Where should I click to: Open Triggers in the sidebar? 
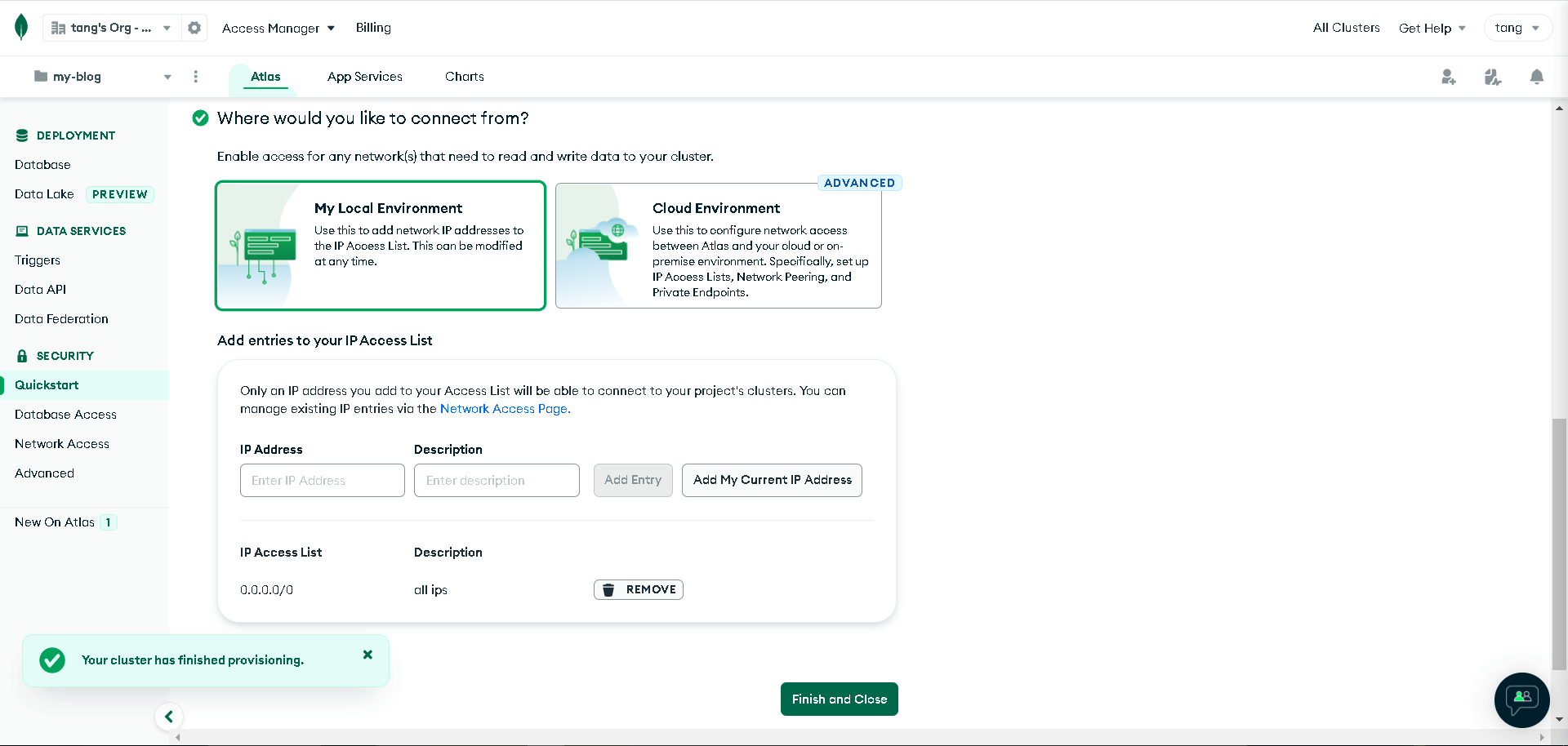(x=38, y=260)
